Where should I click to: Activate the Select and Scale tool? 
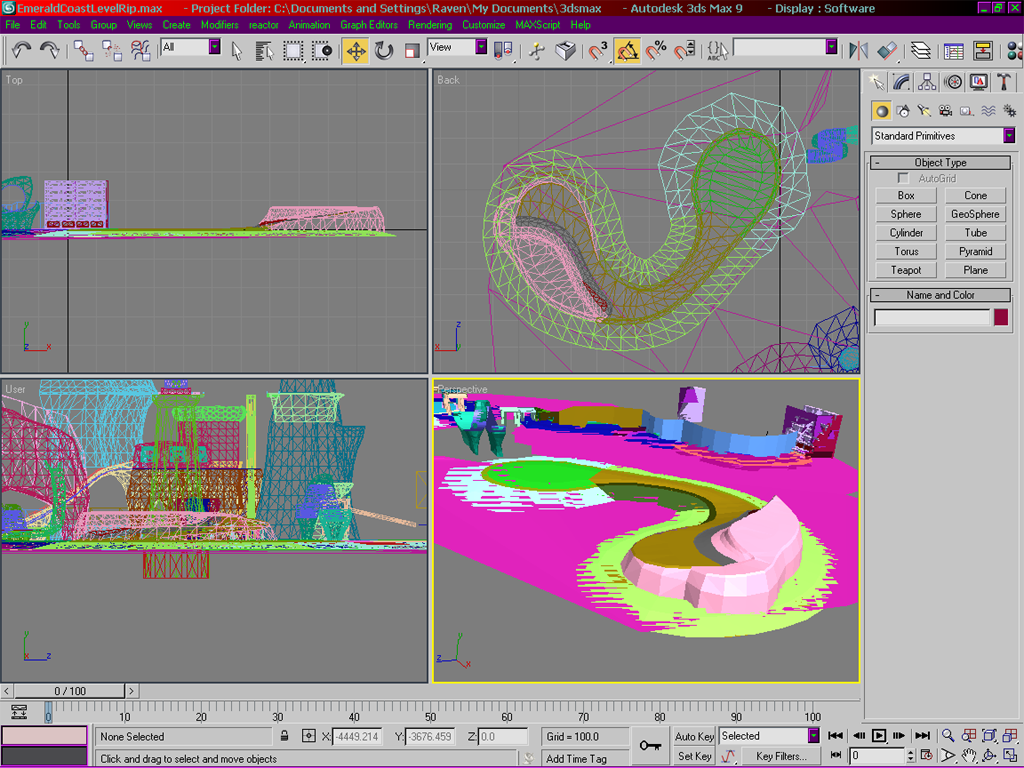coord(411,50)
